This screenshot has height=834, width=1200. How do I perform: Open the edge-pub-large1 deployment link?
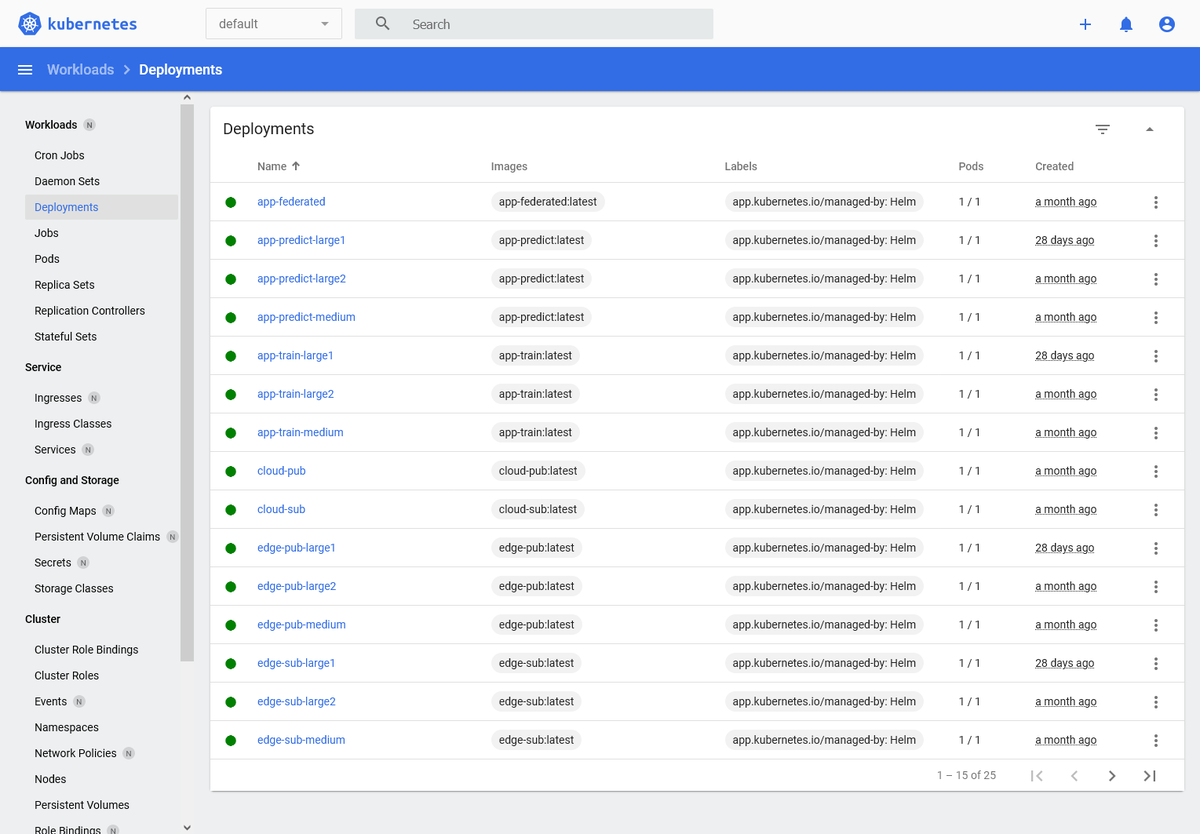tap(296, 548)
